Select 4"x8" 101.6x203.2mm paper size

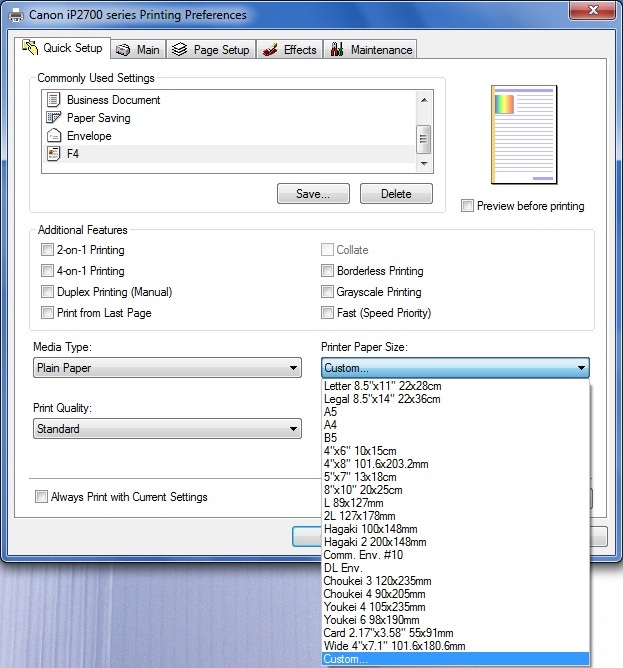[x=455, y=464]
